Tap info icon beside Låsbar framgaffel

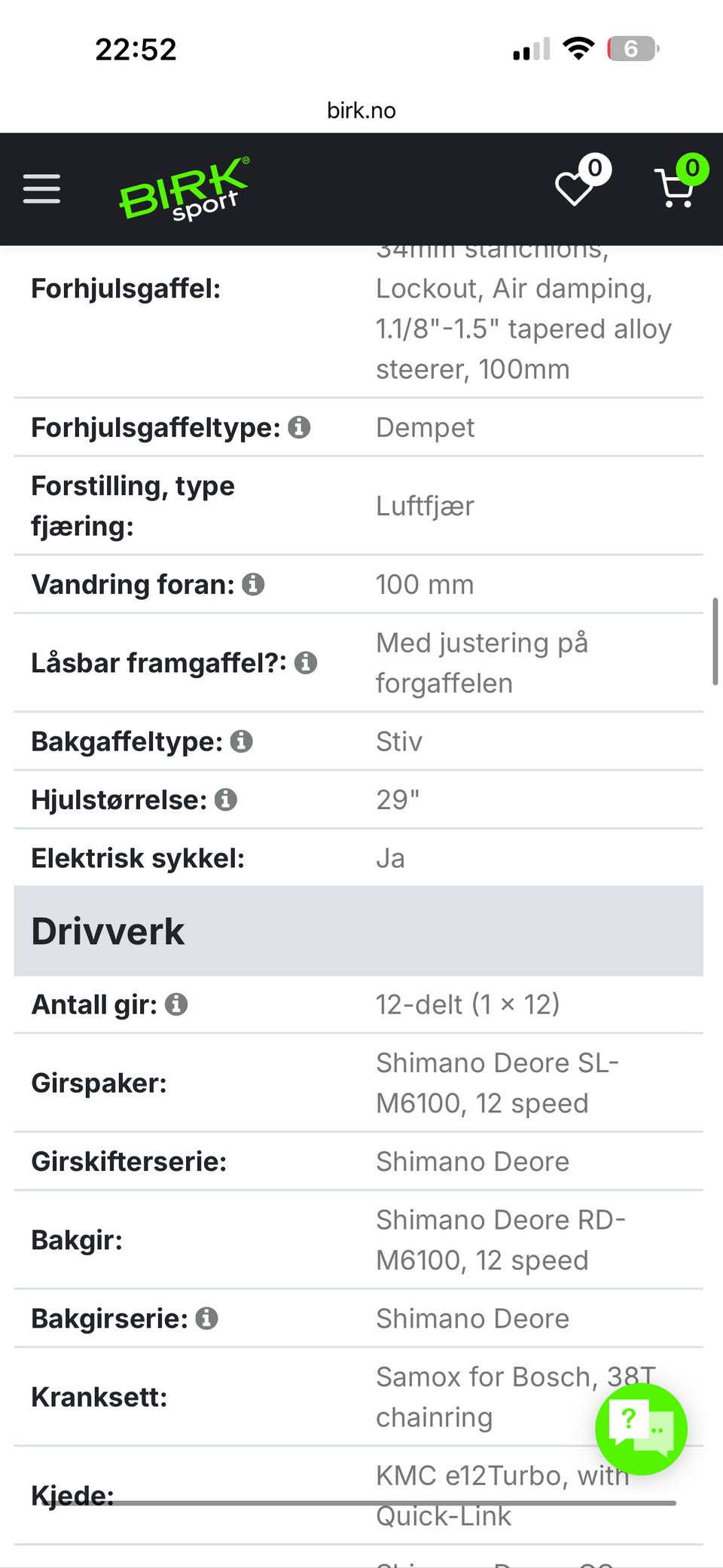[305, 663]
